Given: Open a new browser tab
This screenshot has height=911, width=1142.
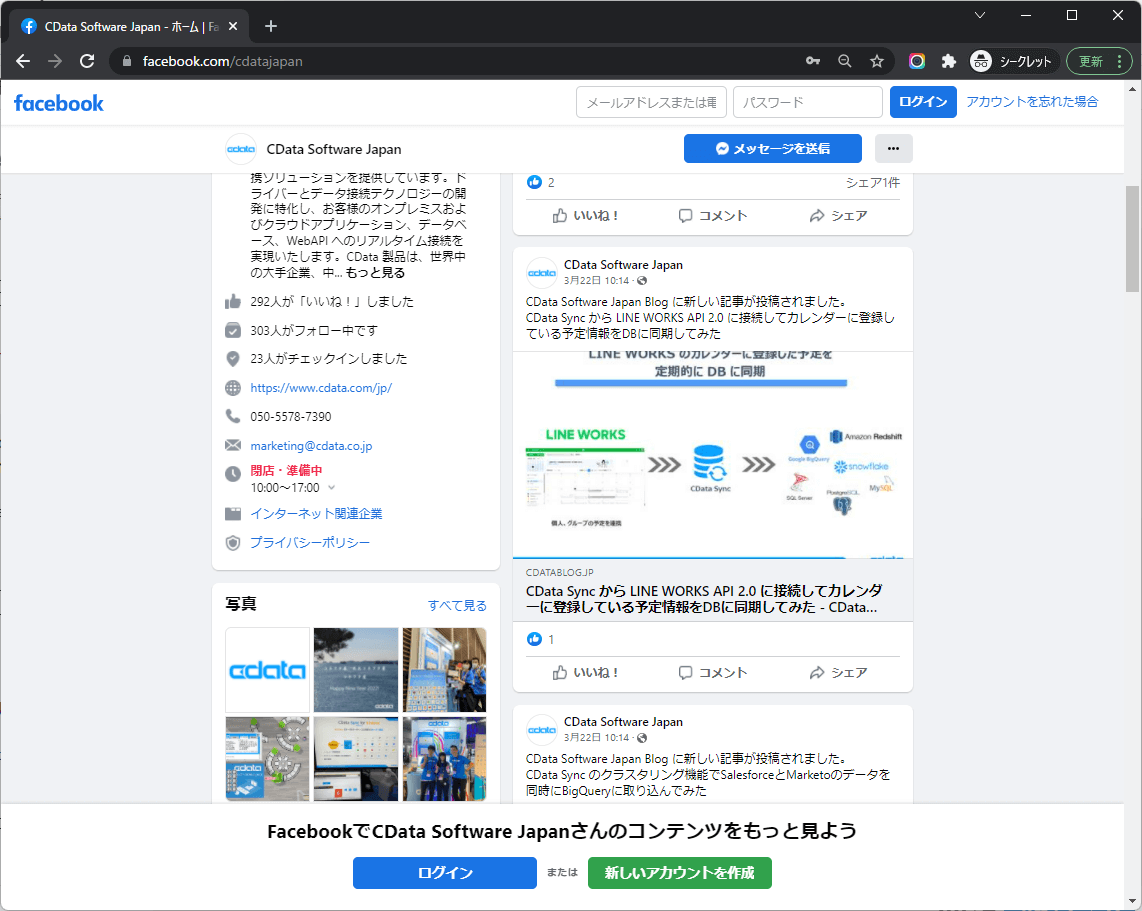Looking at the screenshot, I should 271,26.
